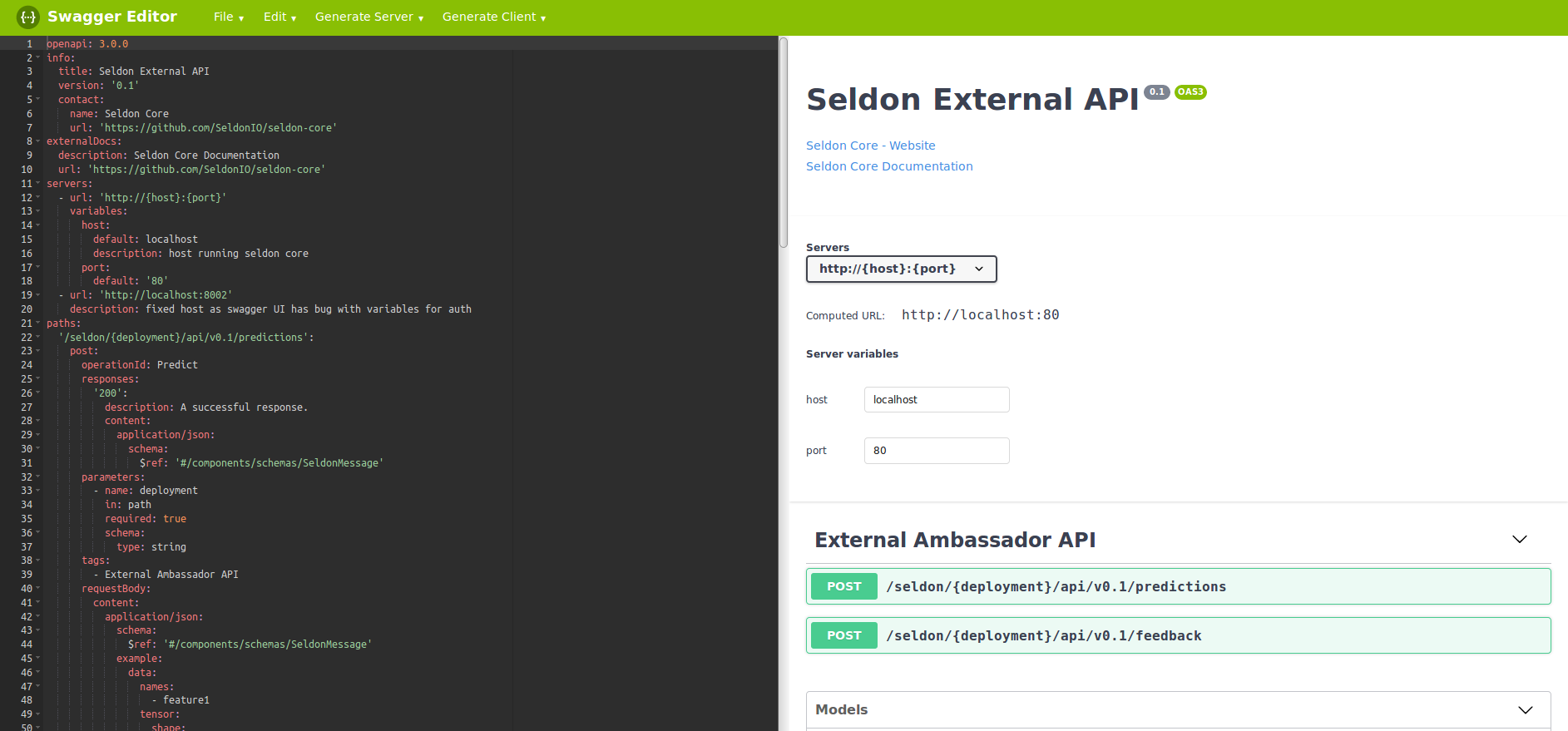The height and width of the screenshot is (731, 1568).
Task: Click 'default: localhost' code line
Action: pos(146,240)
